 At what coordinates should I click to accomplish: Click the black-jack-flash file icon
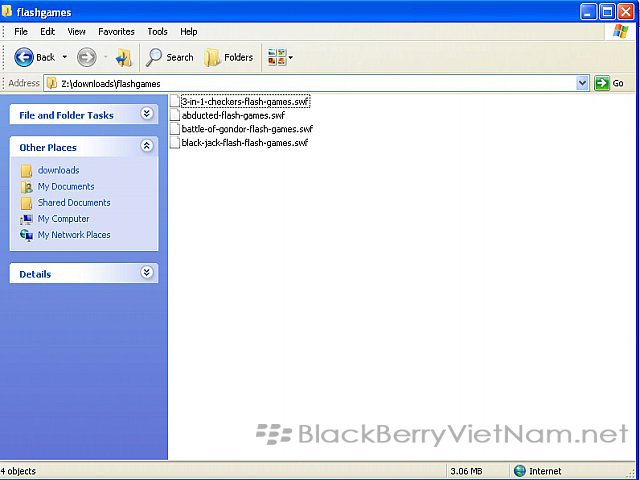point(175,142)
